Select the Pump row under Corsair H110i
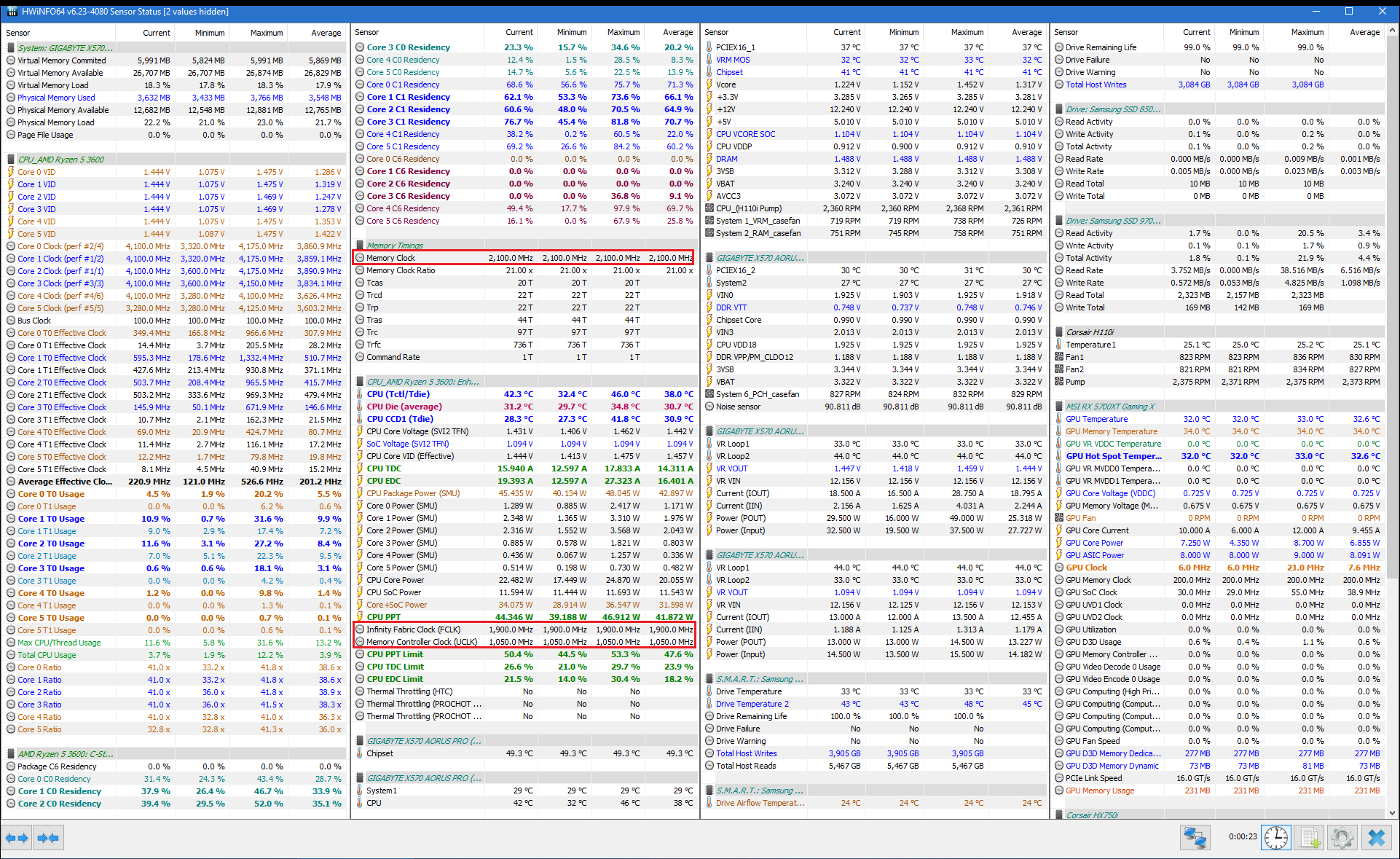Image resolution: width=1400 pixels, height=859 pixels. point(1218,382)
